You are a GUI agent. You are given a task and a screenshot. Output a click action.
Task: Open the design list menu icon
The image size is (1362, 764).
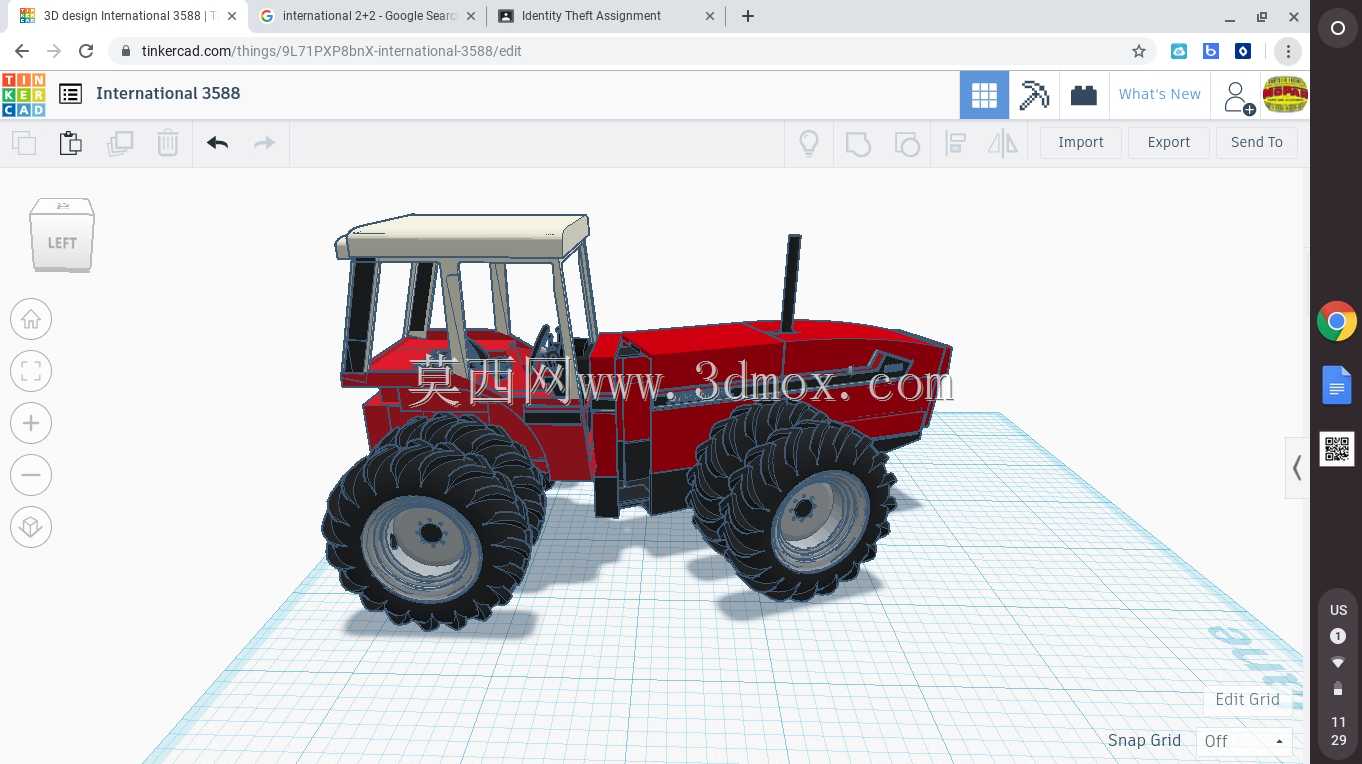pos(70,94)
